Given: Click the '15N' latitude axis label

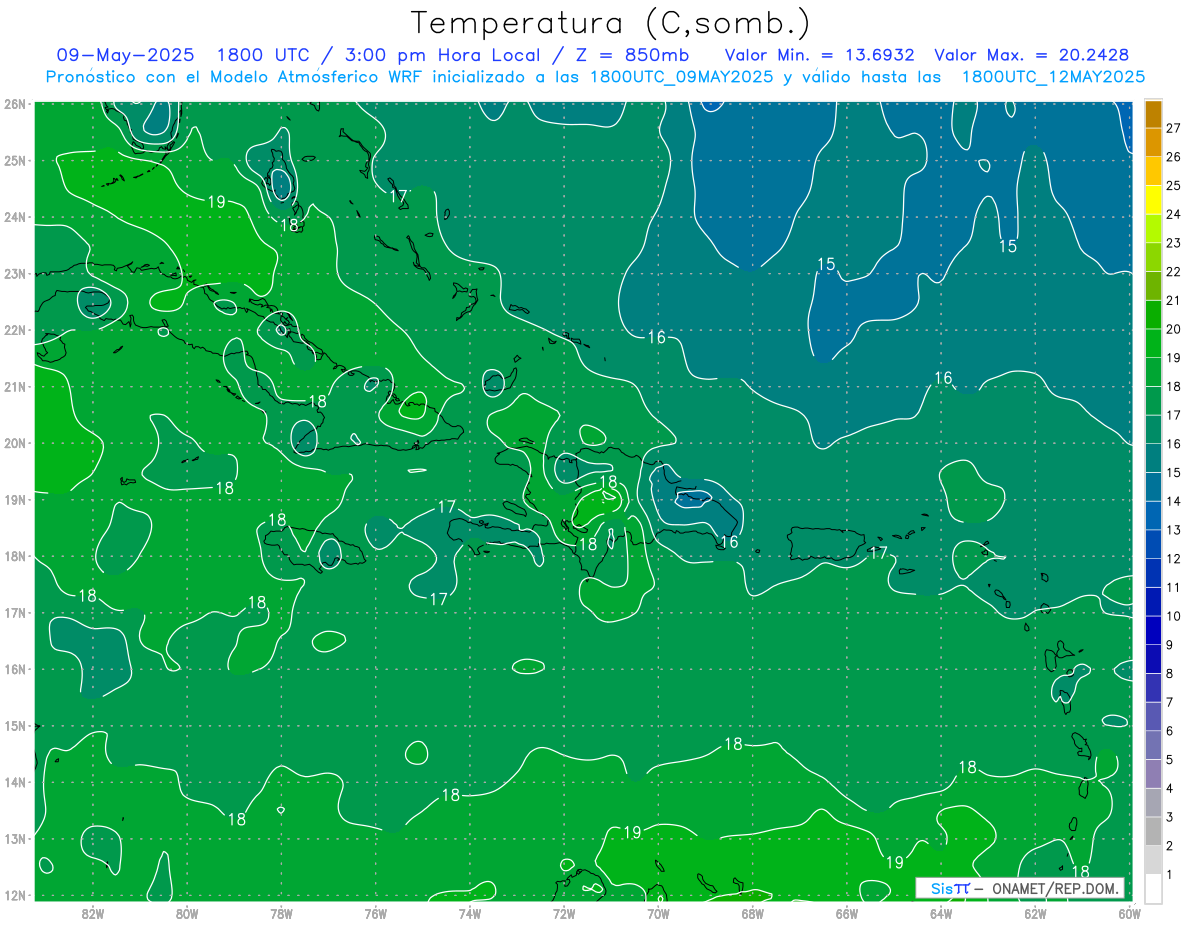Looking at the screenshot, I should click(x=14, y=725).
